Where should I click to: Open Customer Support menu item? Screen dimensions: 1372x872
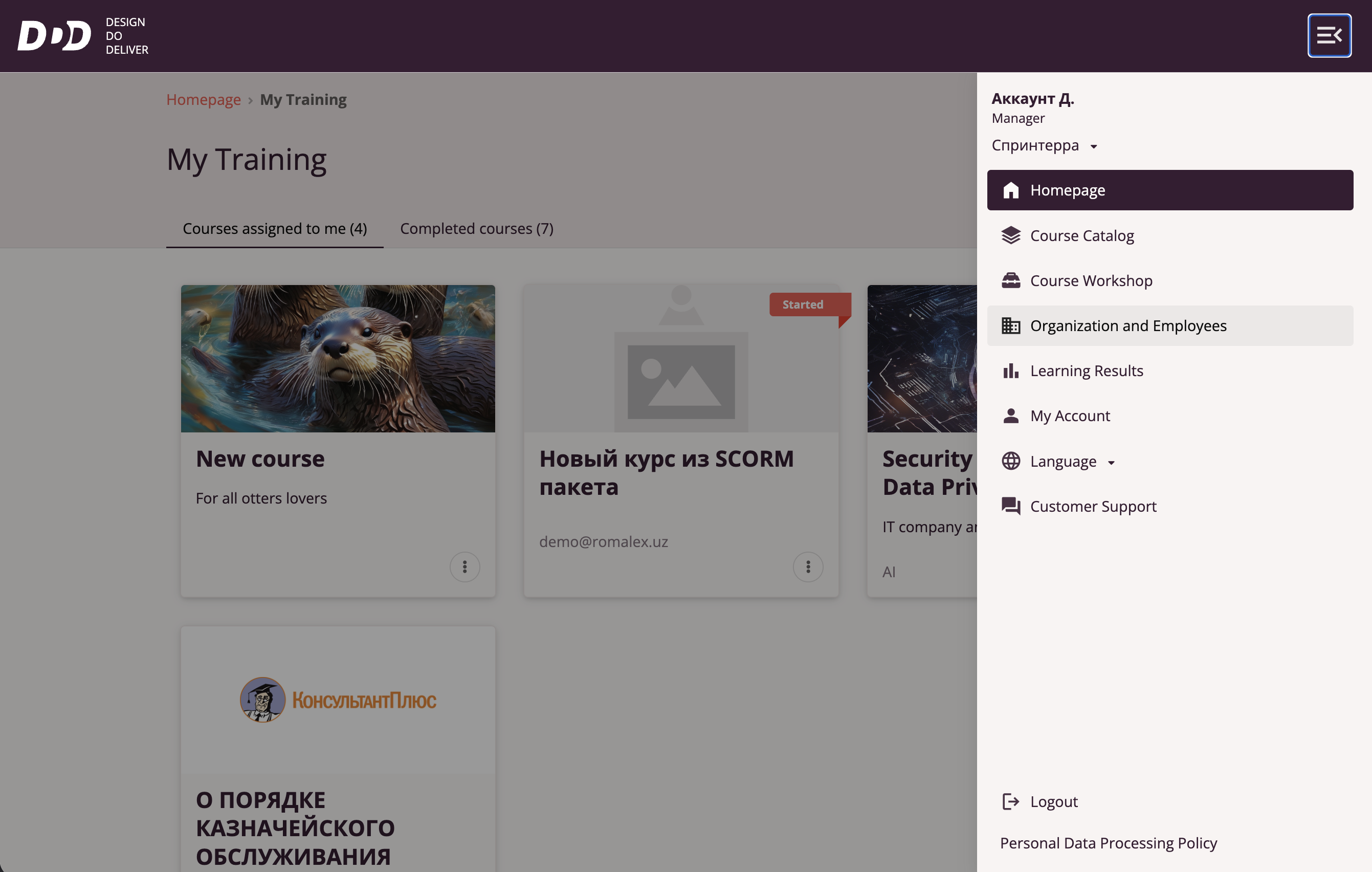click(1170, 506)
